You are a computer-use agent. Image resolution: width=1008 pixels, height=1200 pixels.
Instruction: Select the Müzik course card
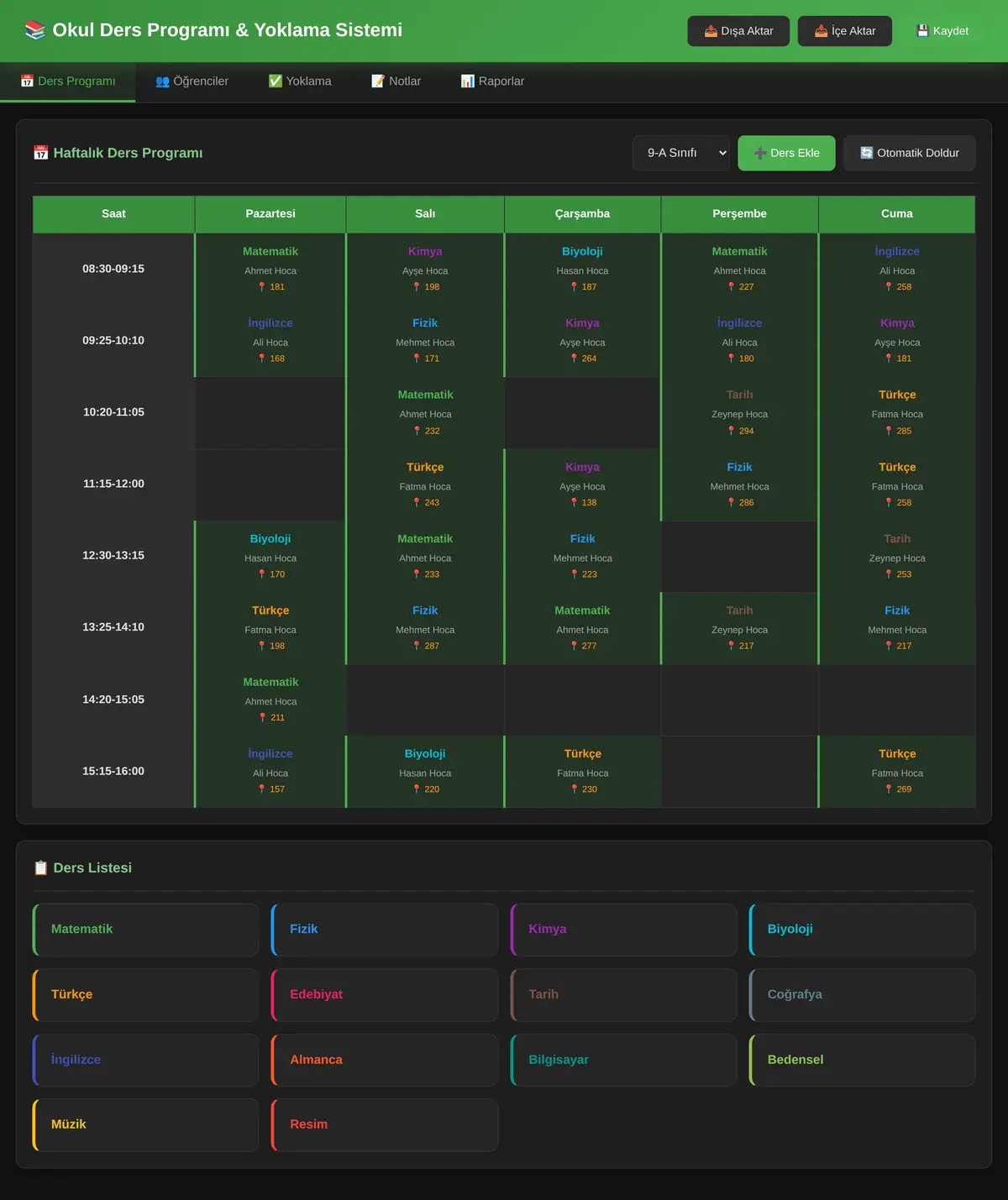pos(145,1125)
